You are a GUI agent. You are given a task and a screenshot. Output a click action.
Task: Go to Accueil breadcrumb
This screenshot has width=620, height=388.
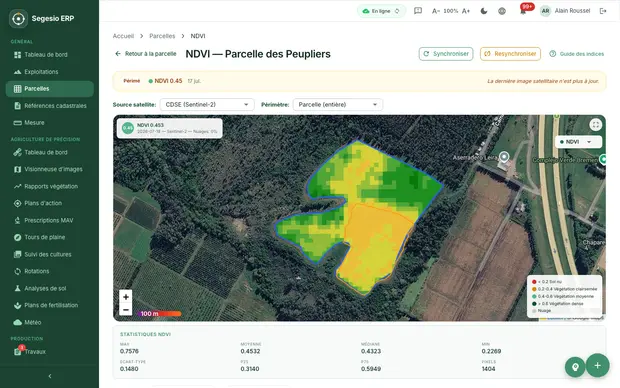[123, 36]
